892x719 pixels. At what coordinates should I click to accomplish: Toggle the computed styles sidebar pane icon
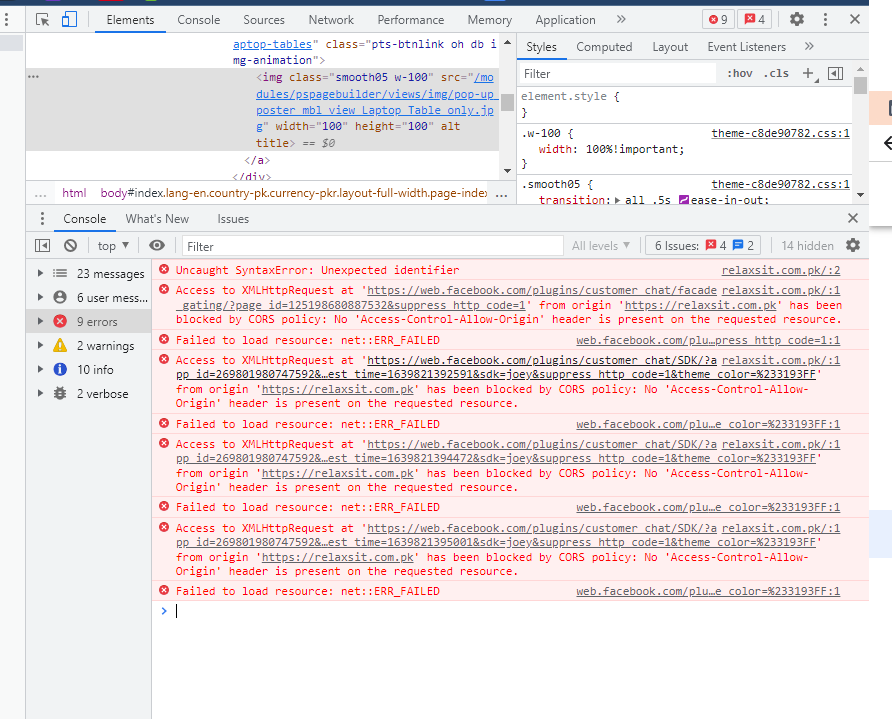pyautogui.click(x=836, y=73)
